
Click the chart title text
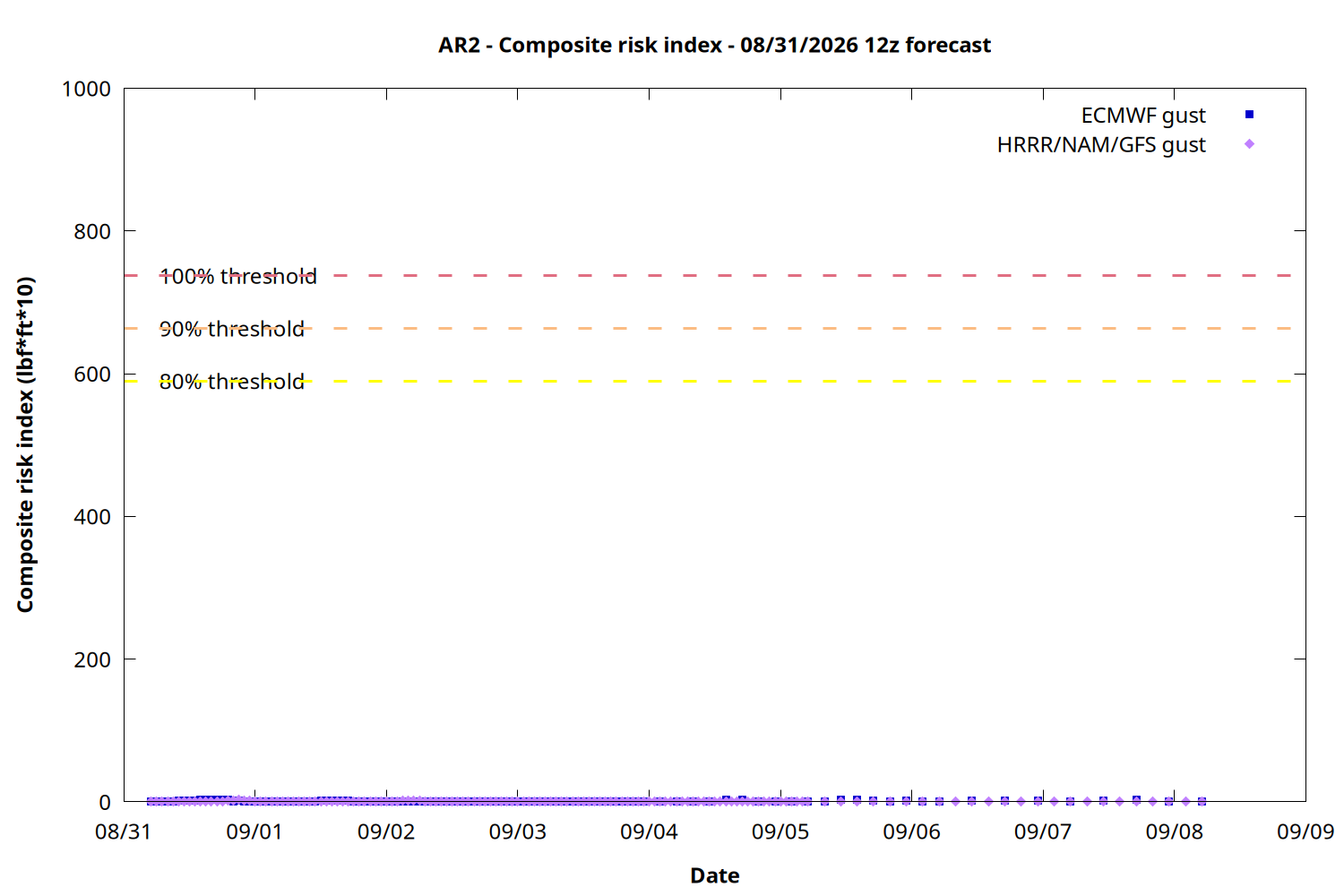click(714, 45)
